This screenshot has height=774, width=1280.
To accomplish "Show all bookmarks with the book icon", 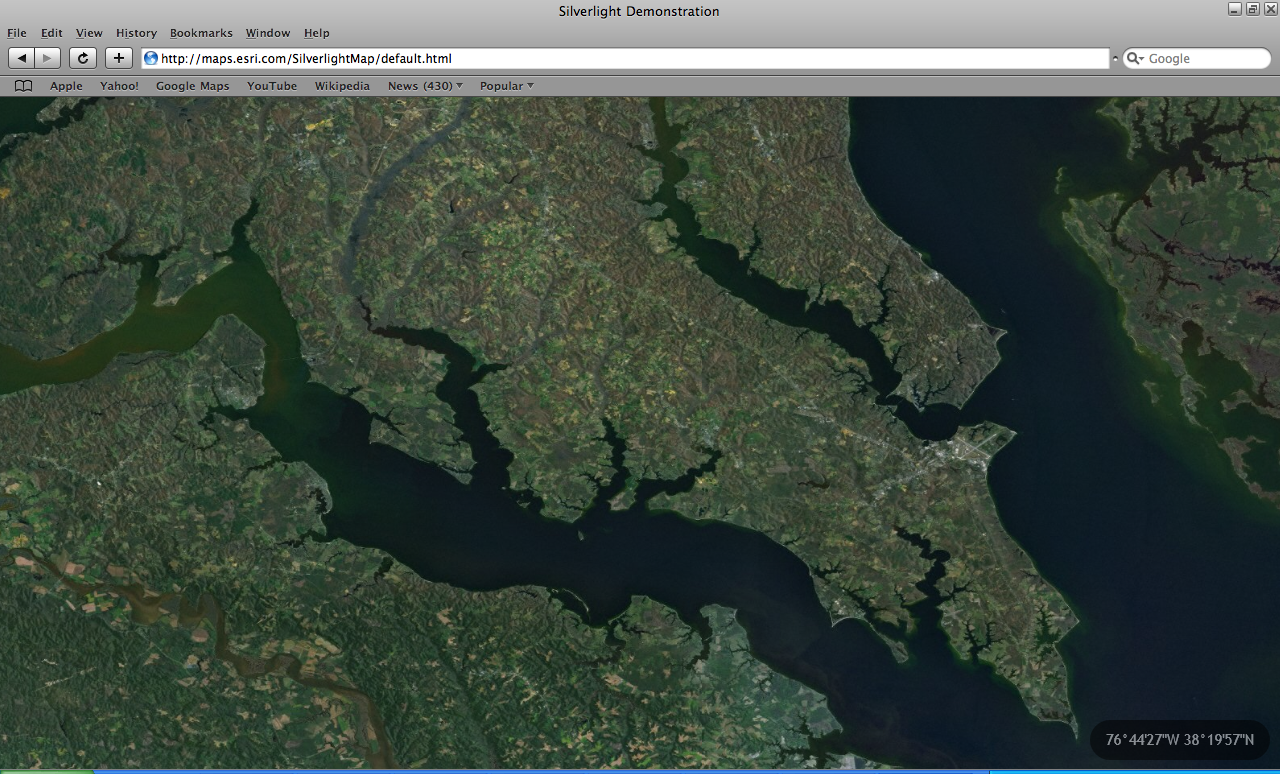I will (x=24, y=86).
